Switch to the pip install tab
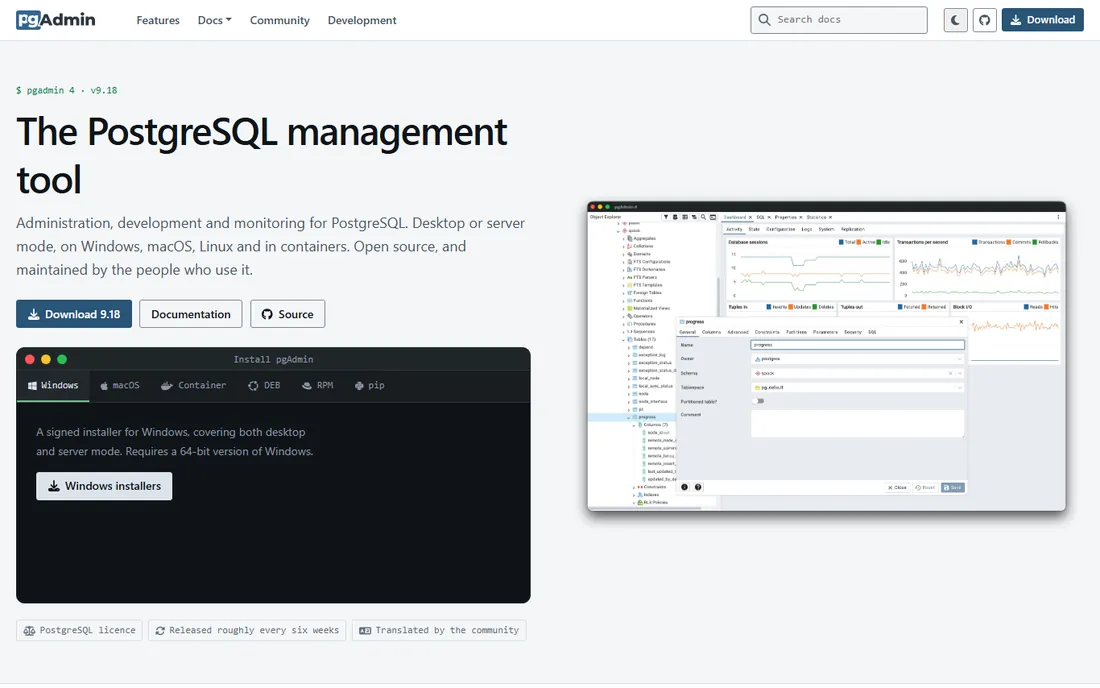The height and width of the screenshot is (688, 1100). pyautogui.click(x=370, y=385)
